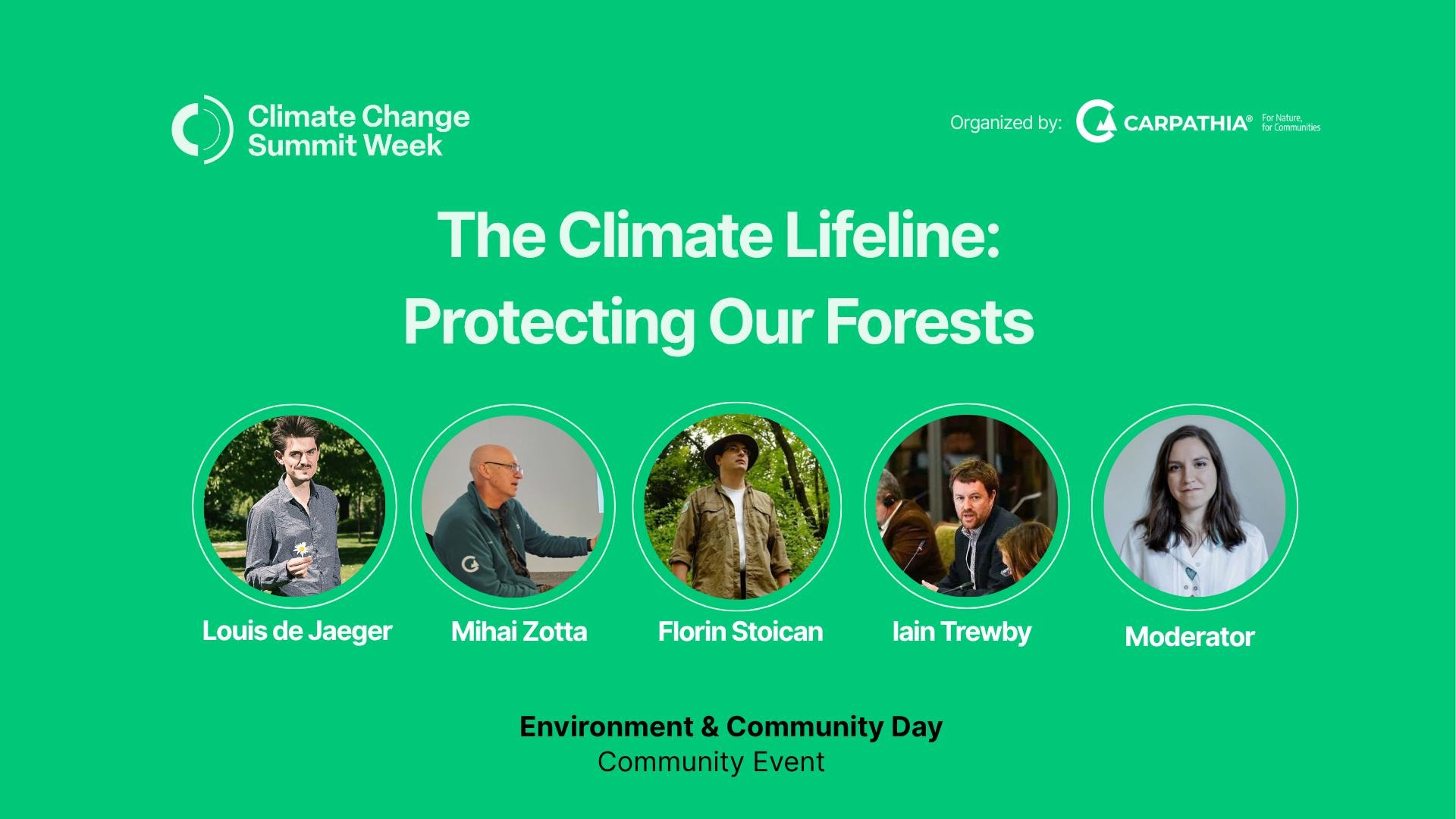Image resolution: width=1456 pixels, height=819 pixels.
Task: Click the "Florin Stoican" name text
Action: (740, 632)
